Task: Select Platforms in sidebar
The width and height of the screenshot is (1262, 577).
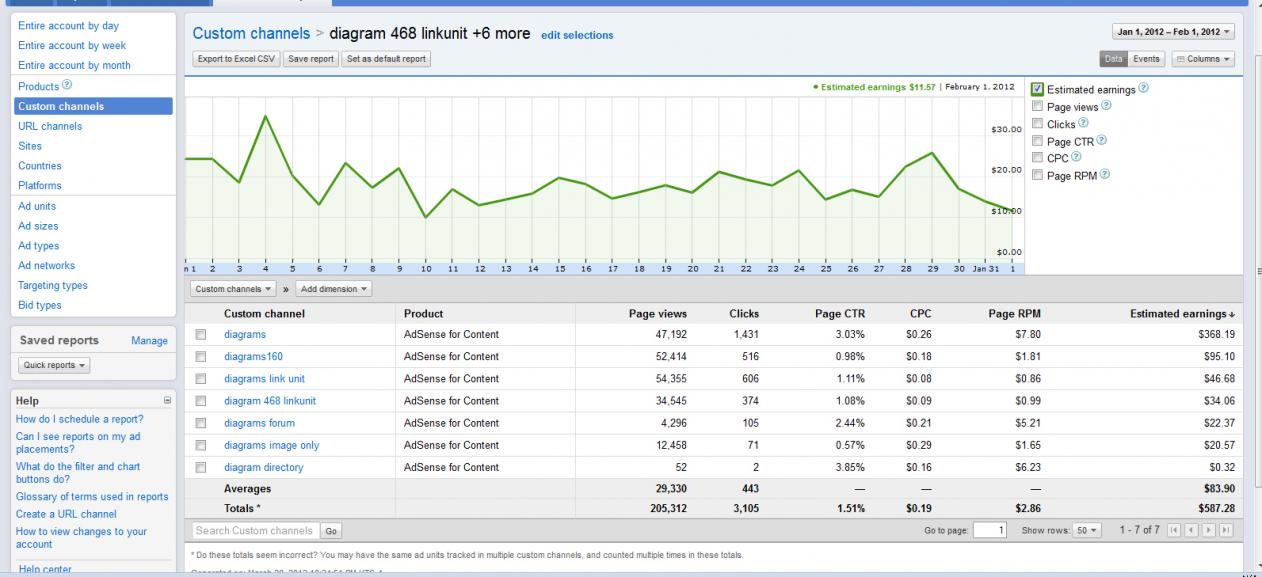Action: (x=40, y=186)
